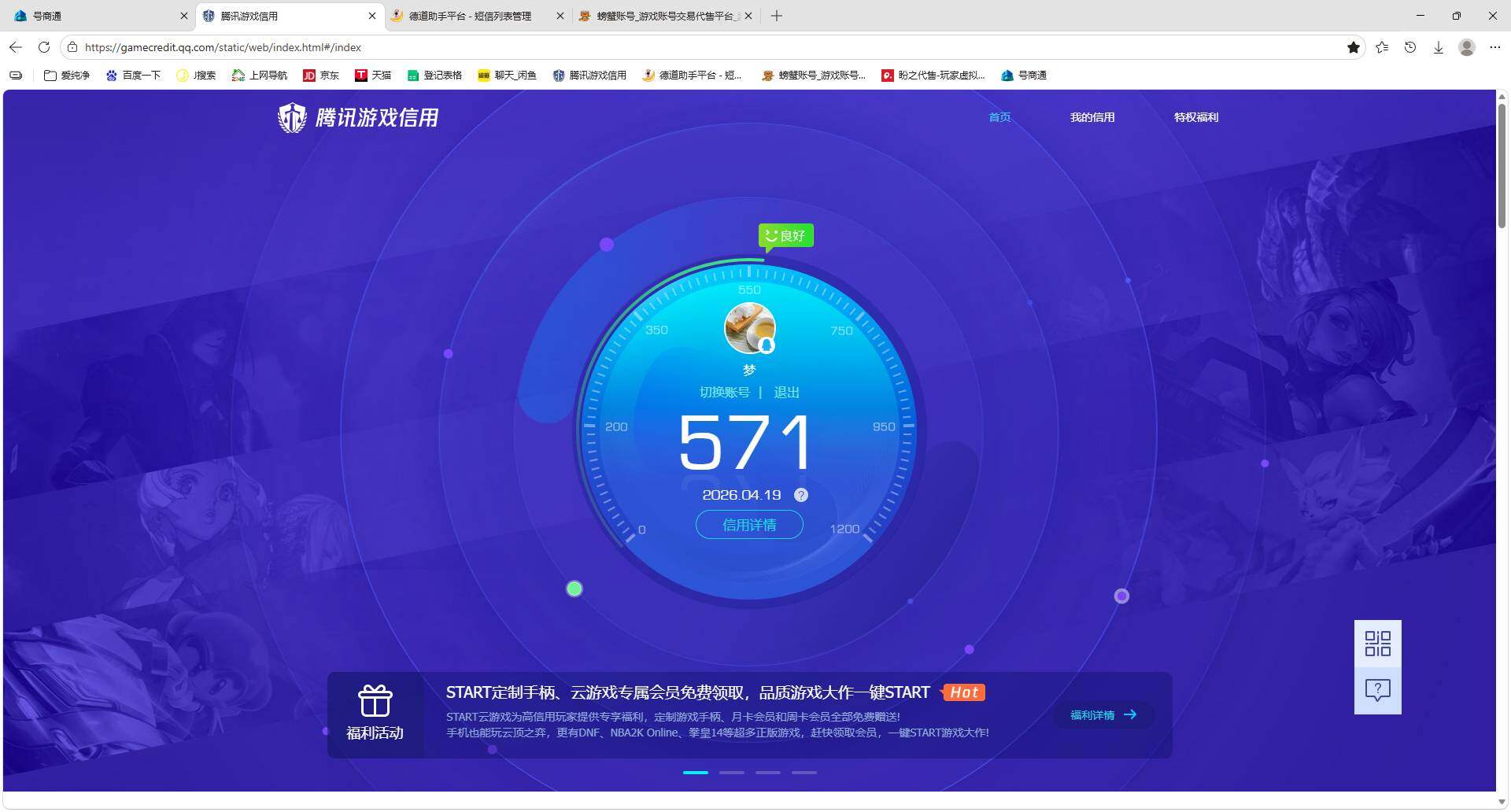Image resolution: width=1511 pixels, height=812 pixels.
Task: Click the question mark beside date
Action: click(x=801, y=495)
